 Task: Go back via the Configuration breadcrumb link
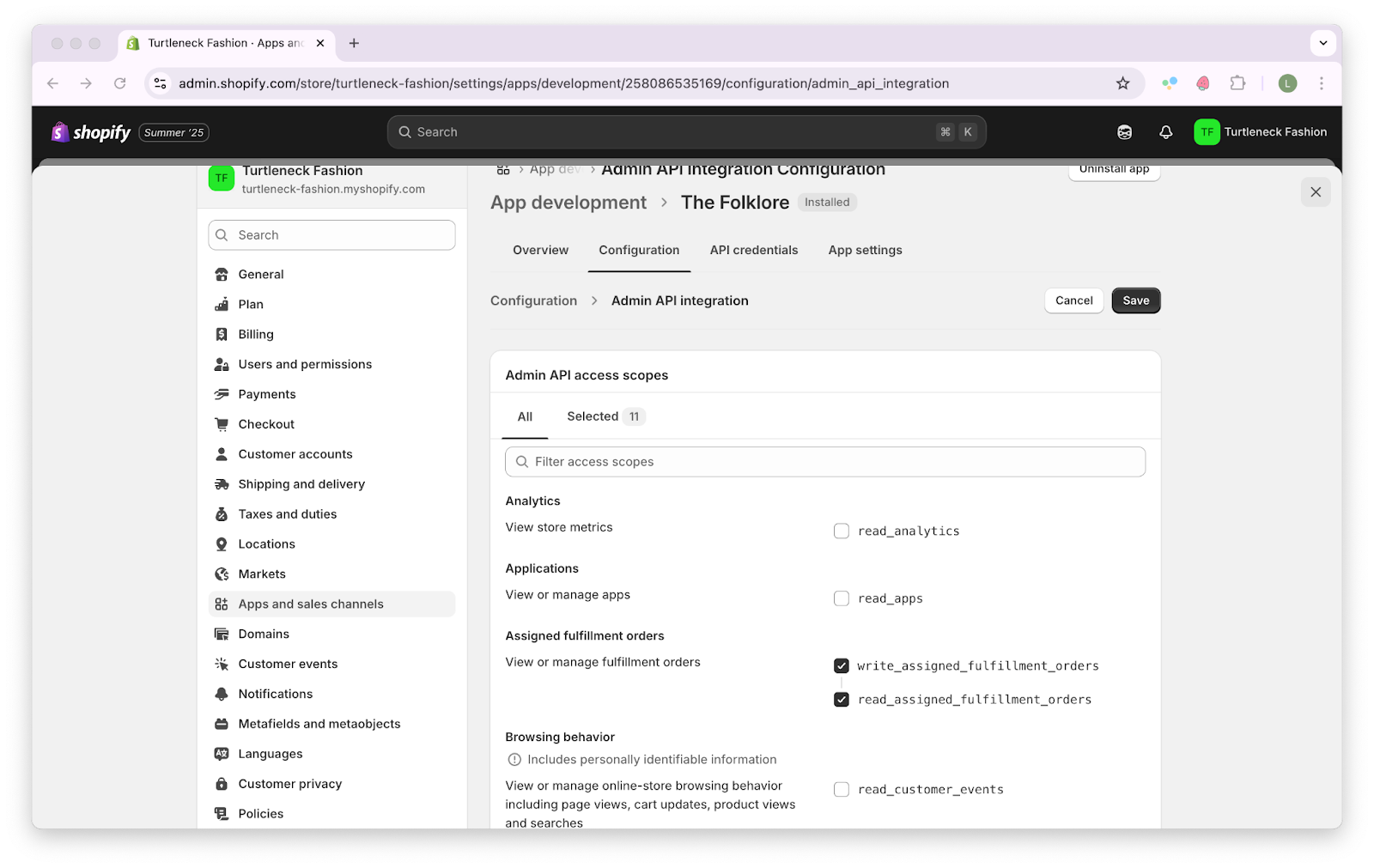[533, 300]
